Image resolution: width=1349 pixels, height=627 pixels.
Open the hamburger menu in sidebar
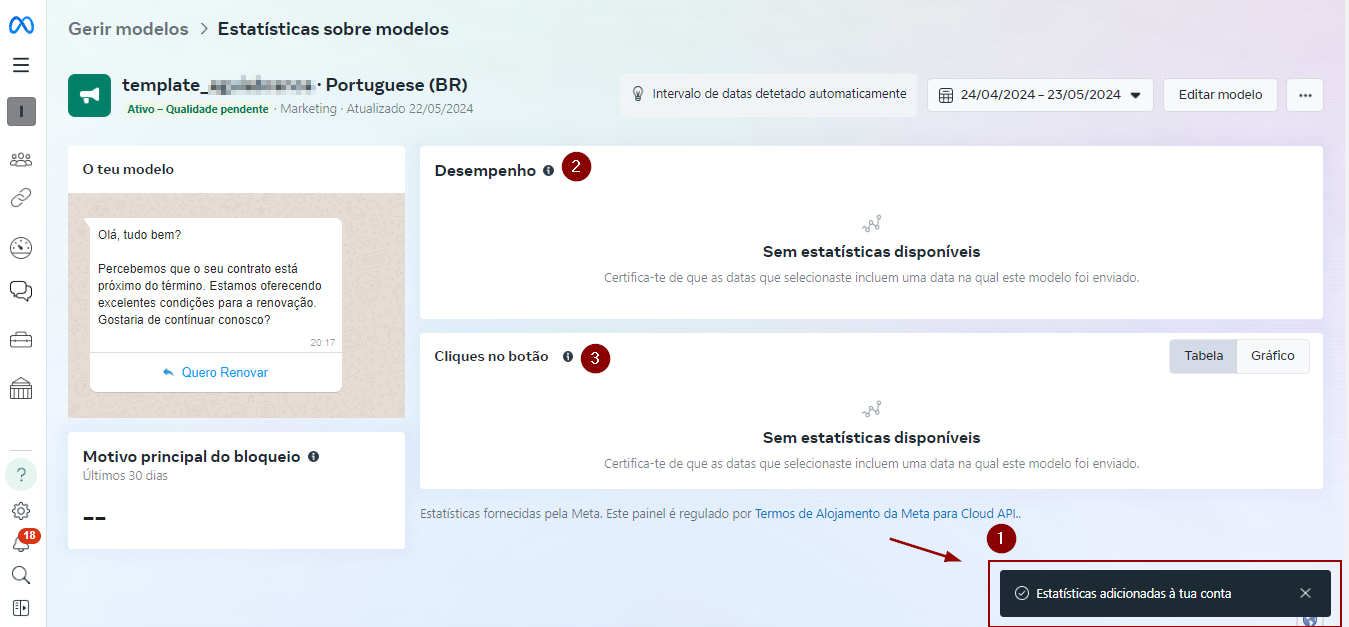[21, 65]
